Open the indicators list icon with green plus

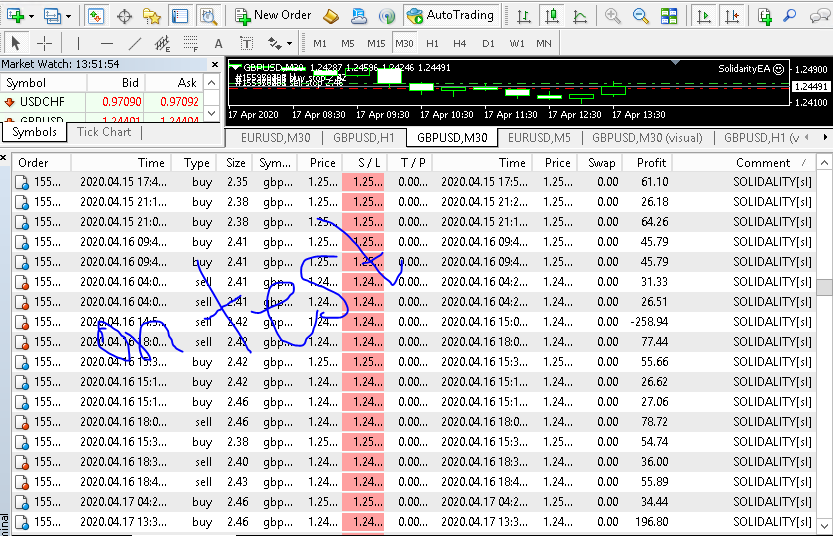(x=764, y=16)
